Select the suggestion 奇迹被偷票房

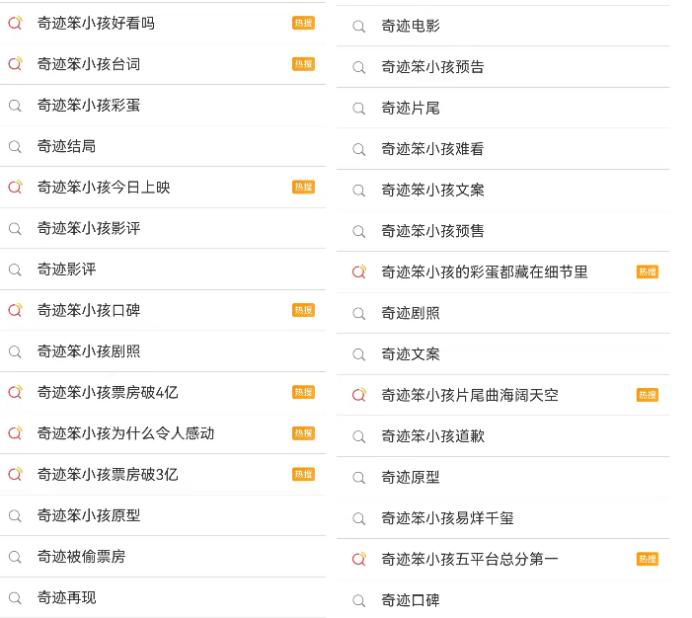(162, 557)
